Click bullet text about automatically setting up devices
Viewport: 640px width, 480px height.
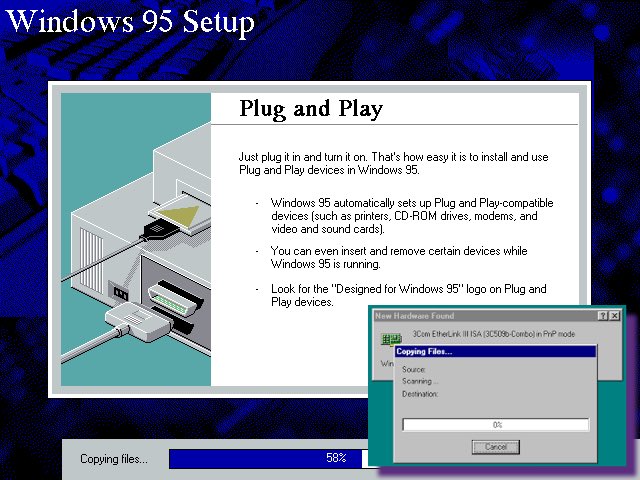click(412, 216)
